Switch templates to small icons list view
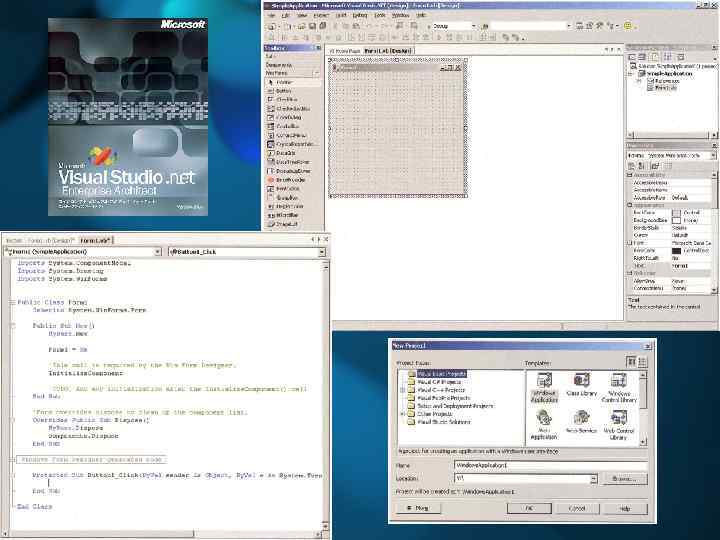This screenshot has height=540, width=720. point(642,362)
